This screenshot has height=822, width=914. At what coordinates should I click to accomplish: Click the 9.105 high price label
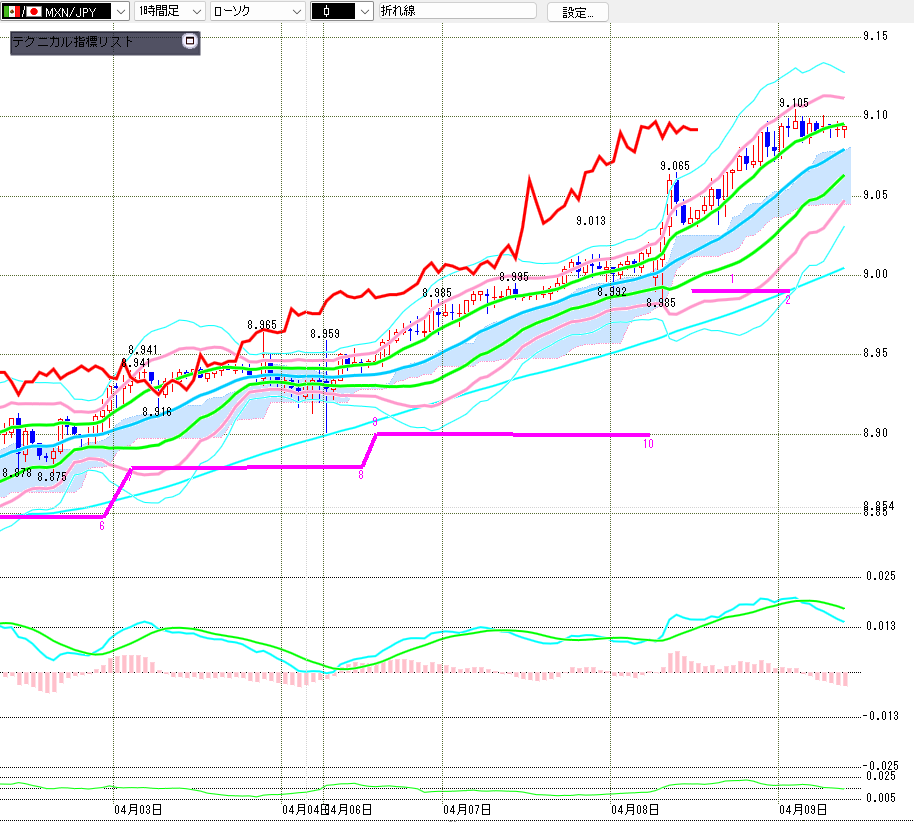[x=794, y=103]
